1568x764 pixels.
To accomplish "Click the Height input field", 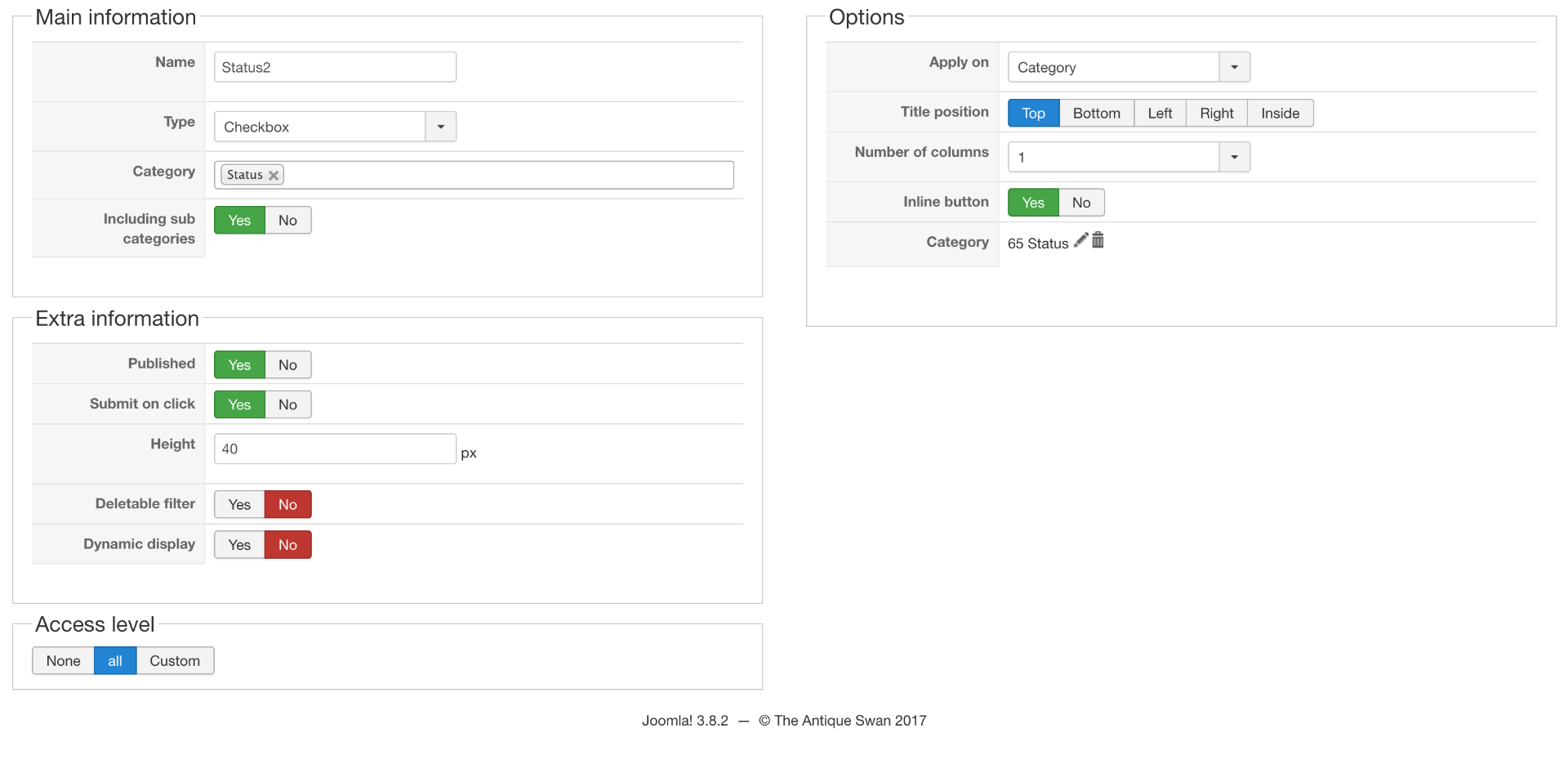I will (335, 449).
